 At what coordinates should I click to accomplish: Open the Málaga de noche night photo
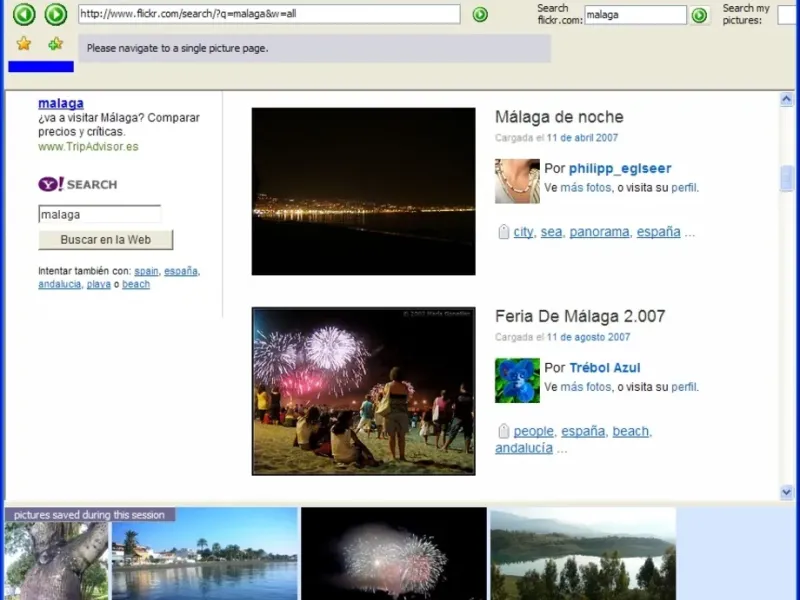(x=363, y=191)
